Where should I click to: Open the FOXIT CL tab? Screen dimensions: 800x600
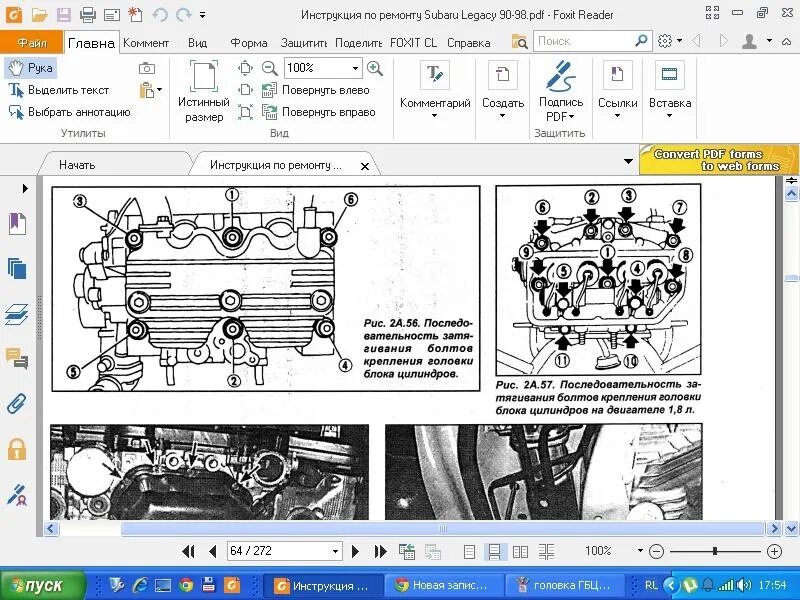413,43
